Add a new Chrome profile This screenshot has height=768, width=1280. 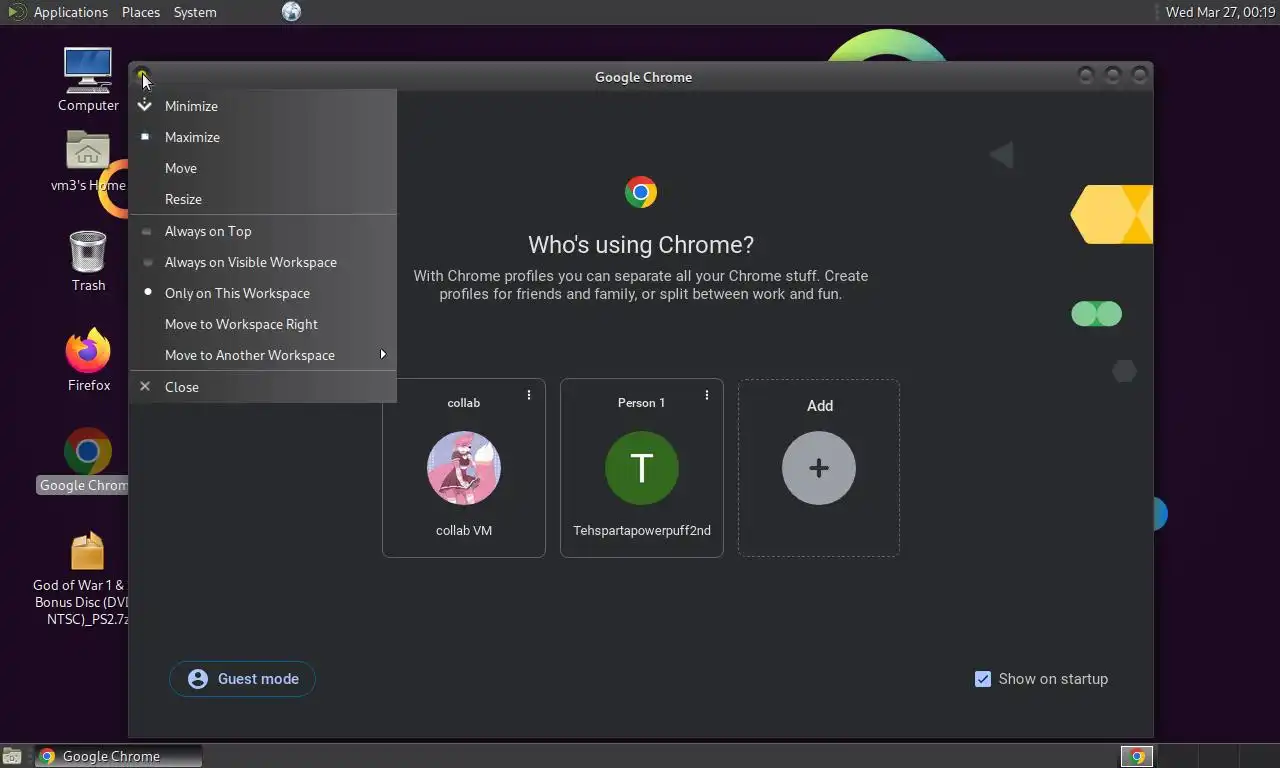(819, 468)
